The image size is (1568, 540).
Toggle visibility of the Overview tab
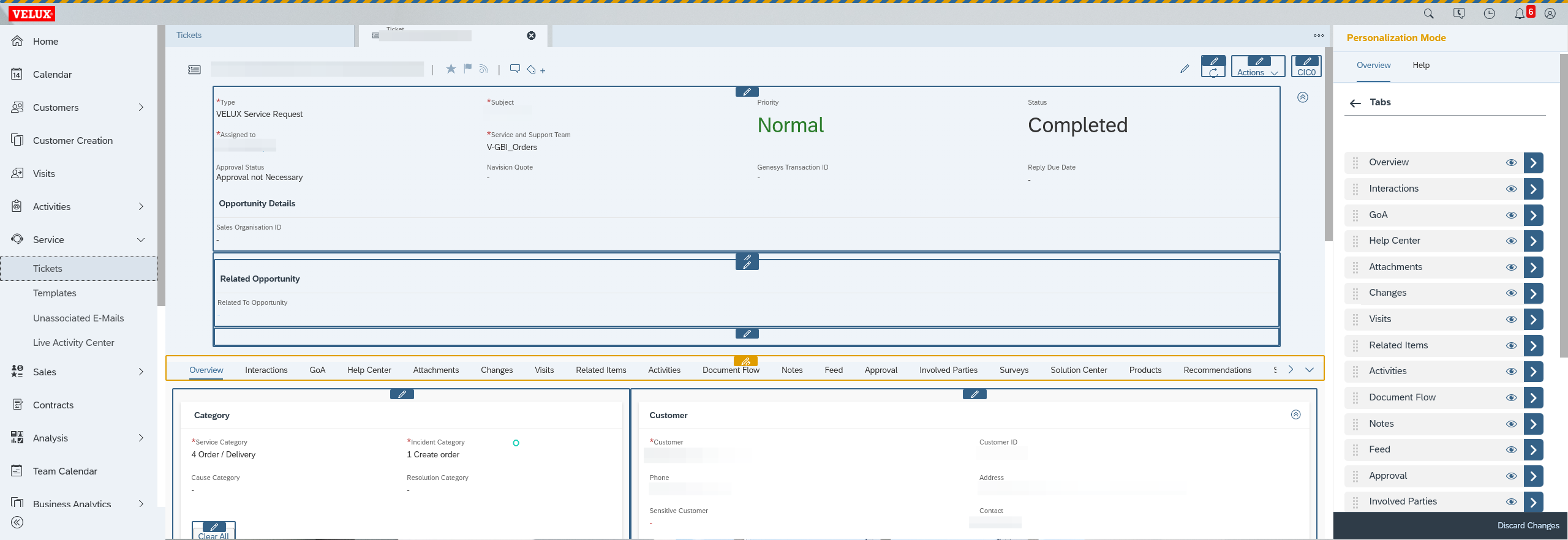[1512, 163]
